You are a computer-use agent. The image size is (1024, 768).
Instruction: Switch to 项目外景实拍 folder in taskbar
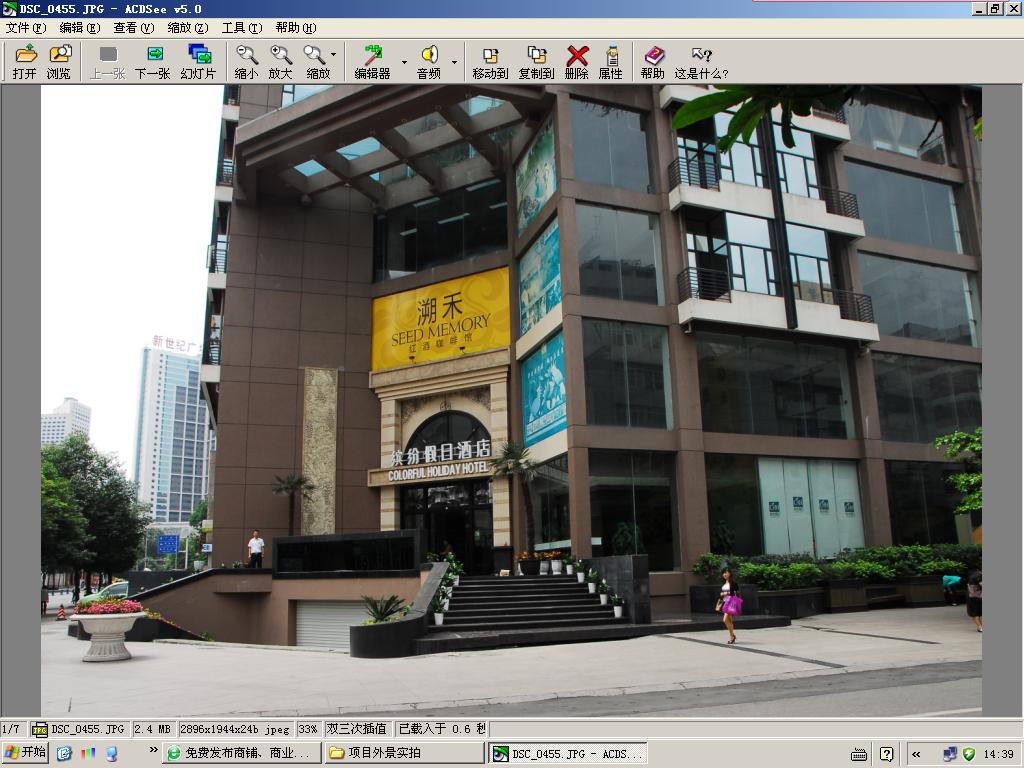[x=403, y=753]
